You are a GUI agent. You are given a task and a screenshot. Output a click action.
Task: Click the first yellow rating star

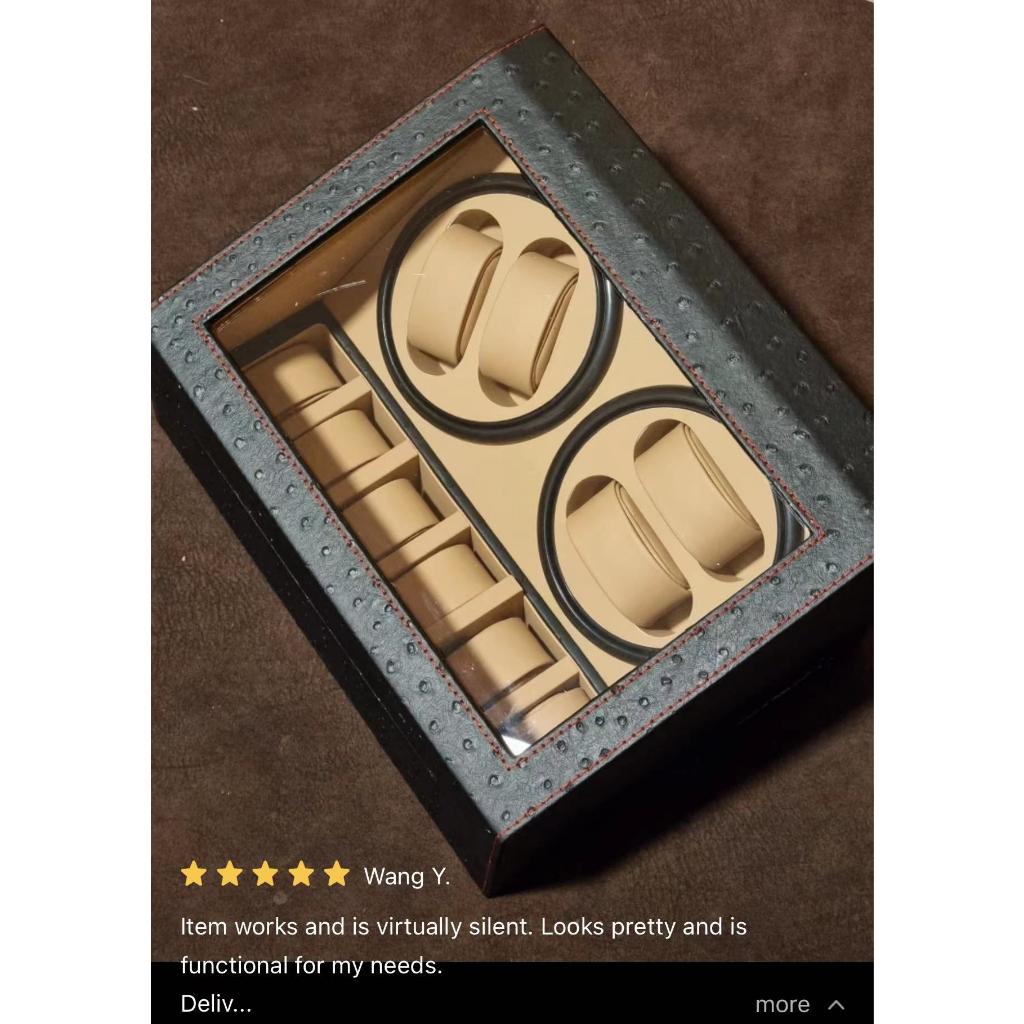(x=194, y=874)
